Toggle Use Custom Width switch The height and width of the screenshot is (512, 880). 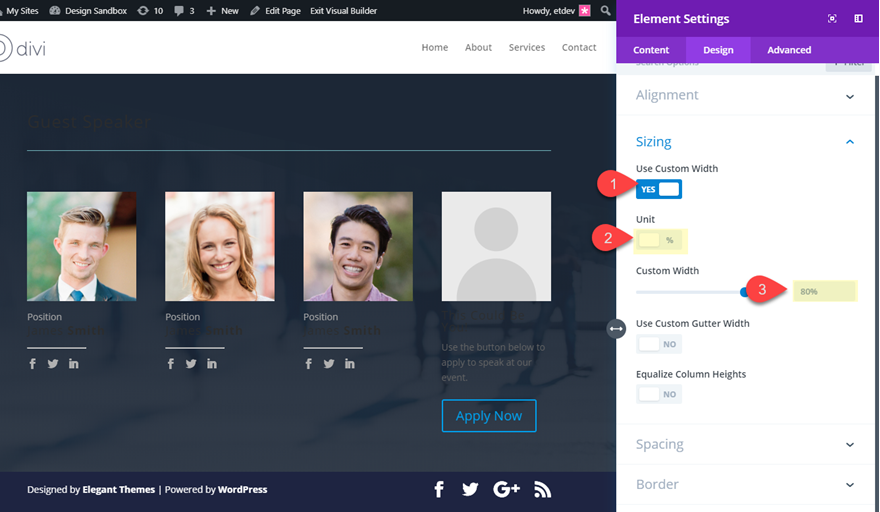659,189
